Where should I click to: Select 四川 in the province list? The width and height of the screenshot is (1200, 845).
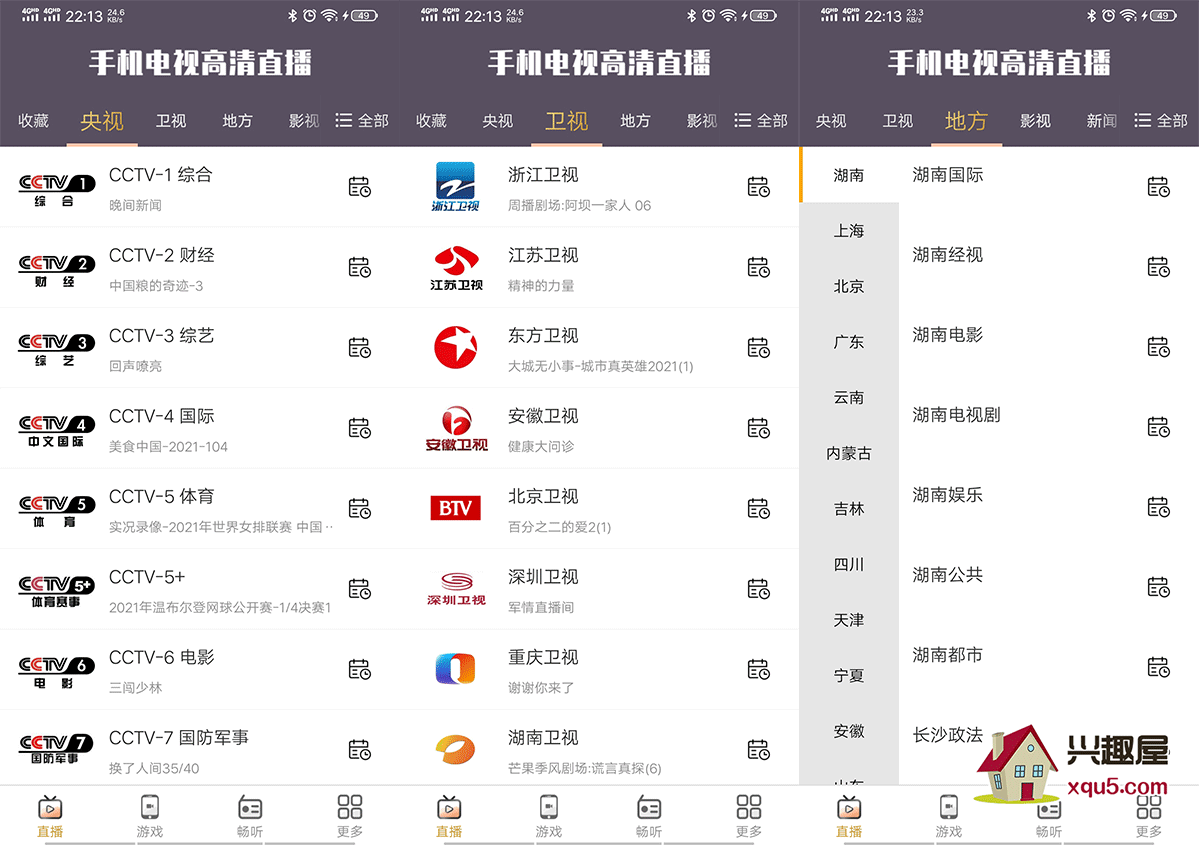pyautogui.click(x=849, y=565)
